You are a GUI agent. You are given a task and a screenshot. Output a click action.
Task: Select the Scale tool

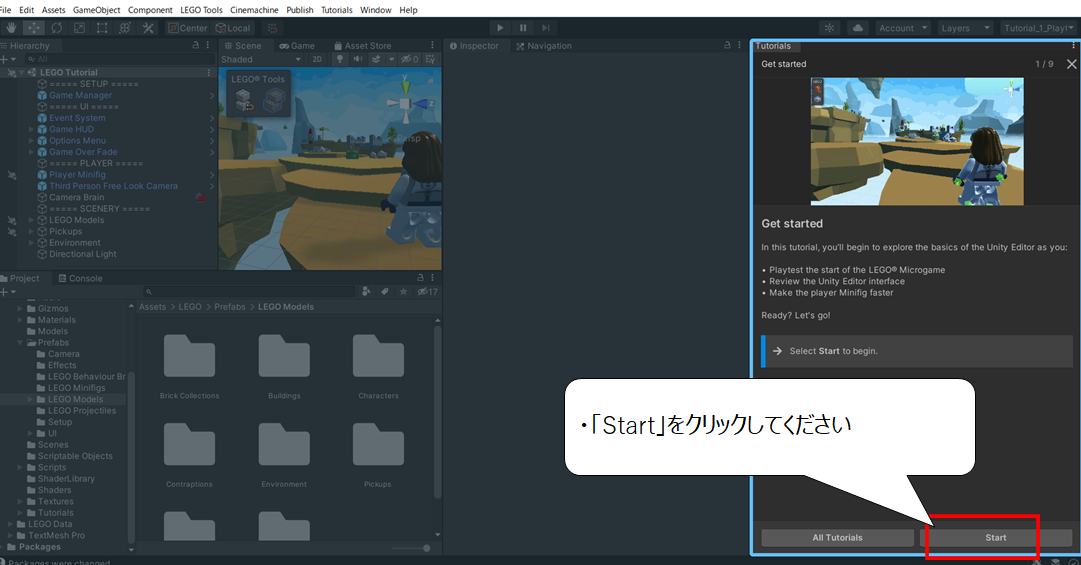tap(79, 28)
